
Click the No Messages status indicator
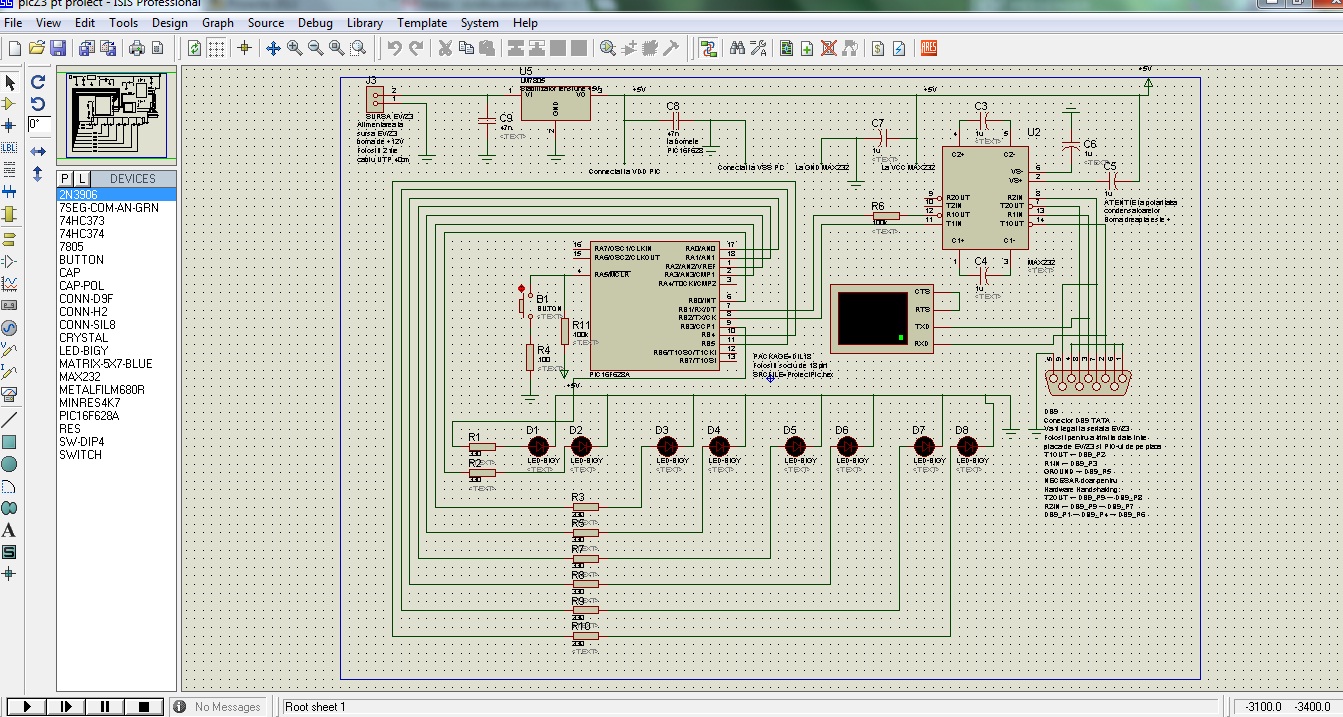(220, 707)
